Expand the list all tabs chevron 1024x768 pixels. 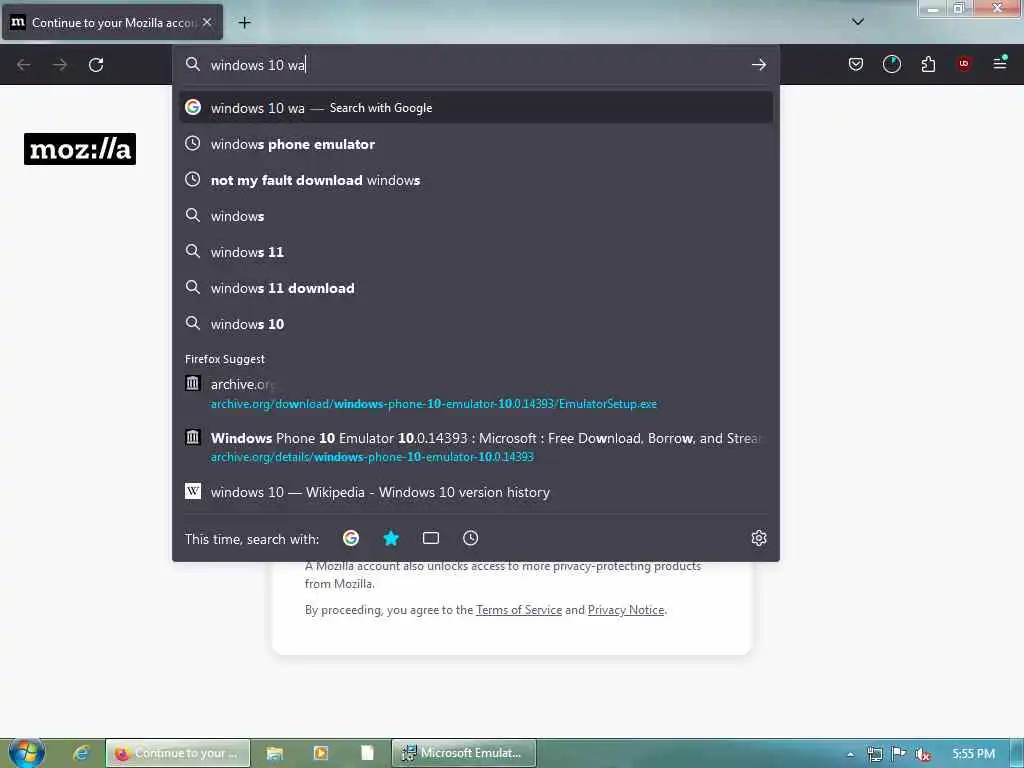(x=858, y=22)
